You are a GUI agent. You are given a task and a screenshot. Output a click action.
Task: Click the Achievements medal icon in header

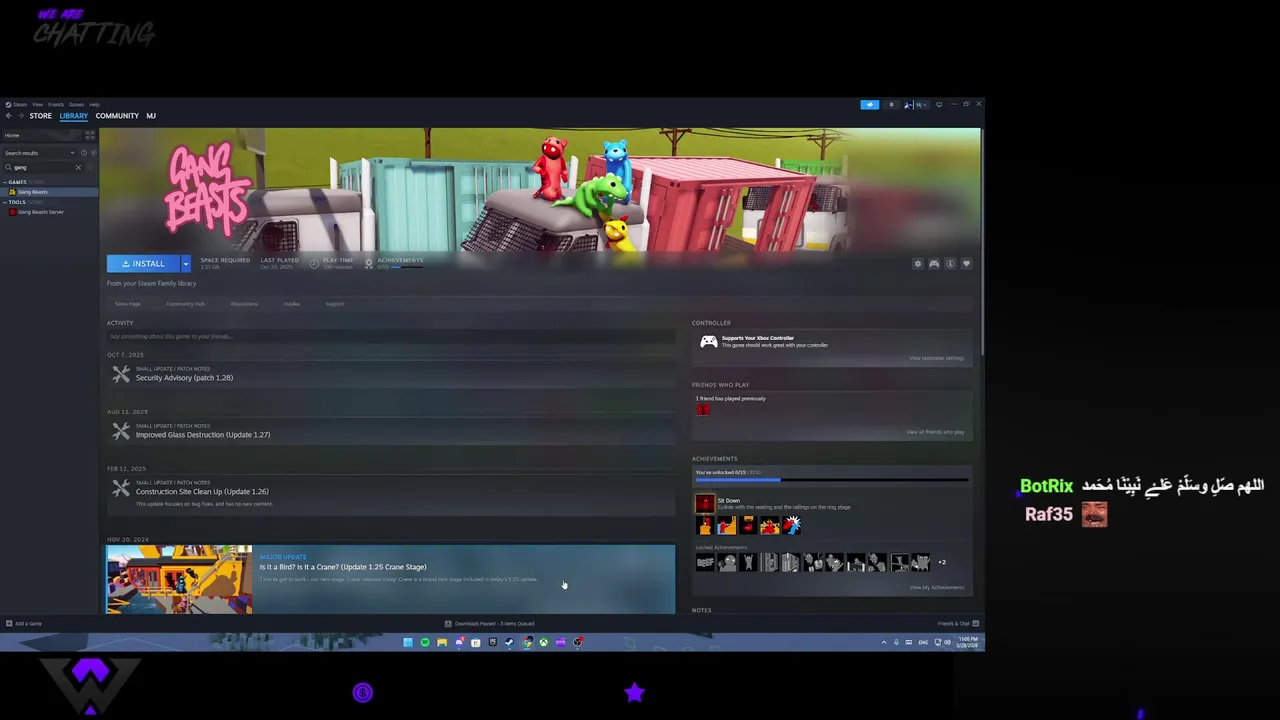click(x=369, y=263)
